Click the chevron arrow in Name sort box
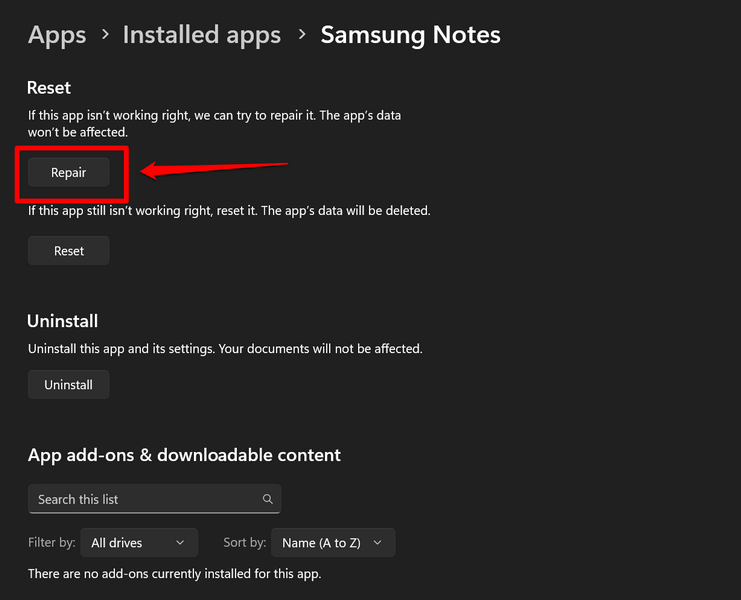 pos(377,543)
